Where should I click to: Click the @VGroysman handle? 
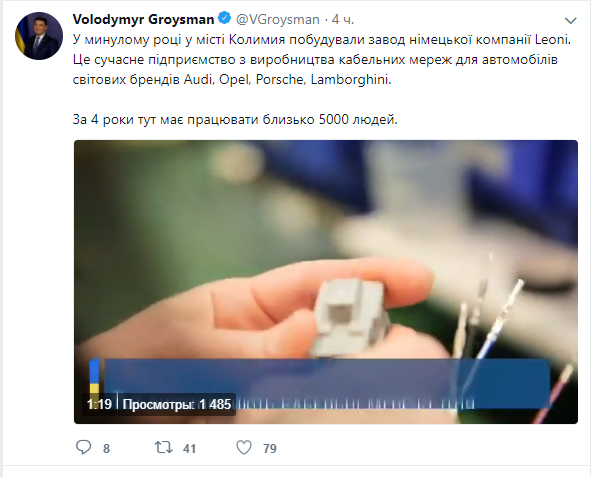277,19
